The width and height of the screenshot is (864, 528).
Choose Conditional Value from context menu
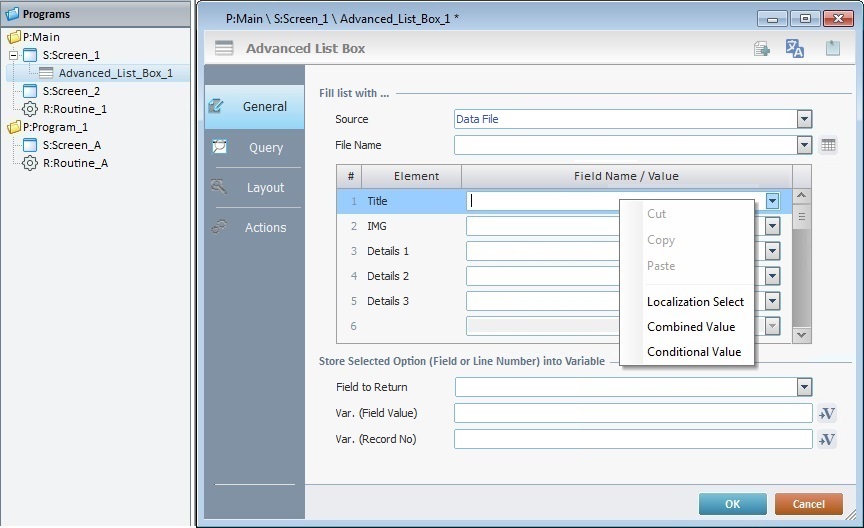coord(694,352)
